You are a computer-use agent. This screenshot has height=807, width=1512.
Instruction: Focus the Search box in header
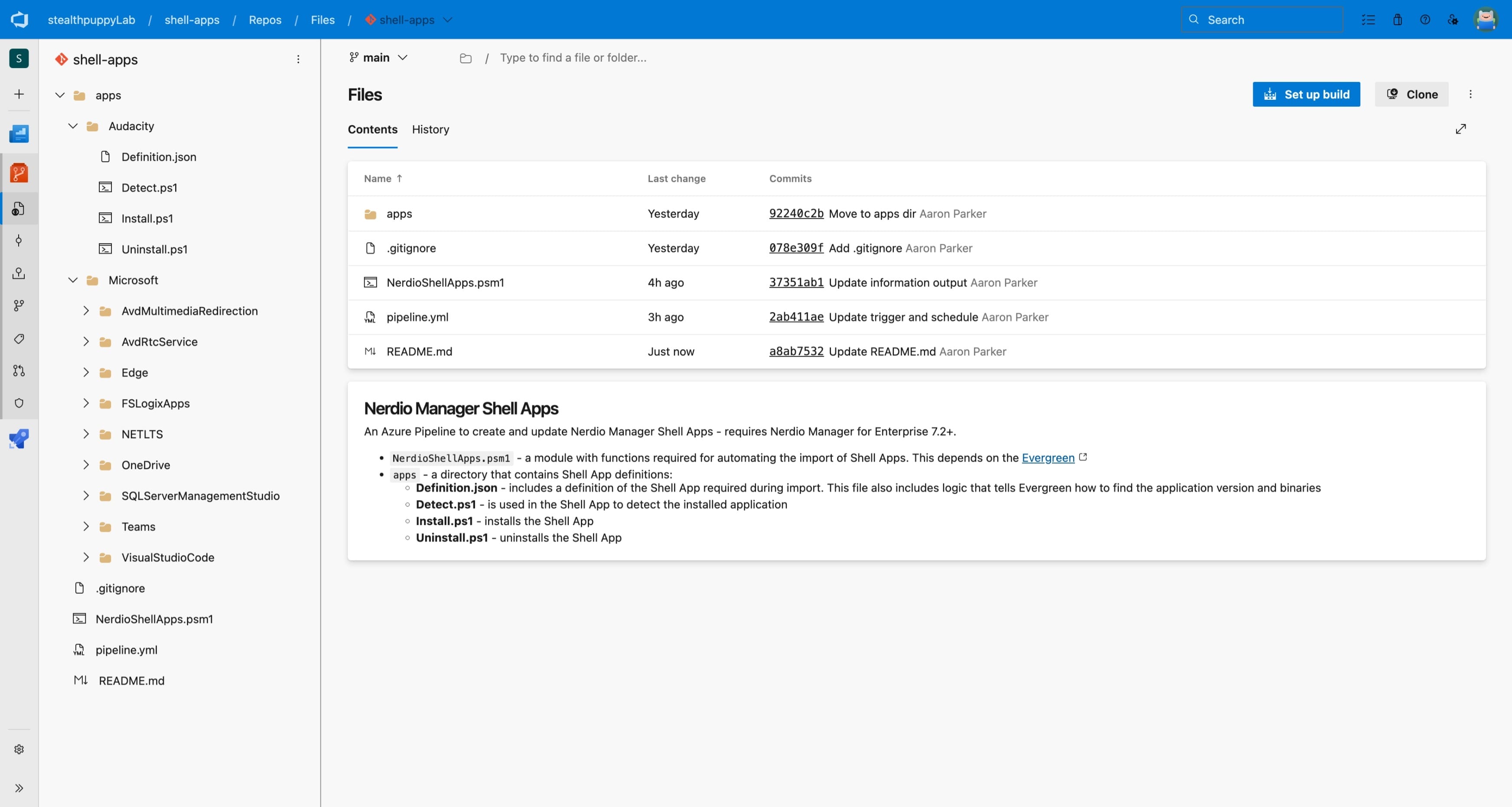point(1262,20)
